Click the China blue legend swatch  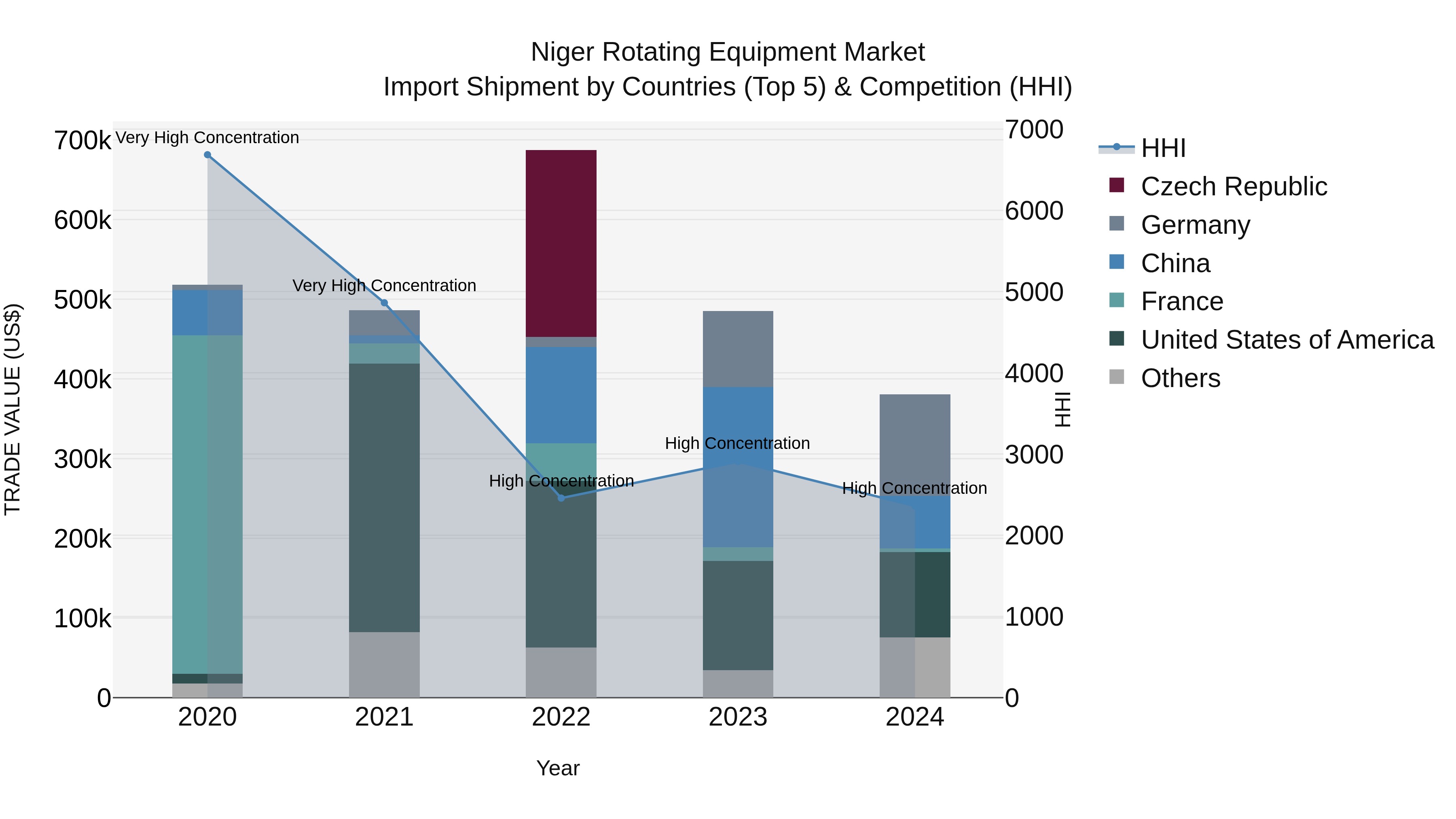[x=1117, y=262]
